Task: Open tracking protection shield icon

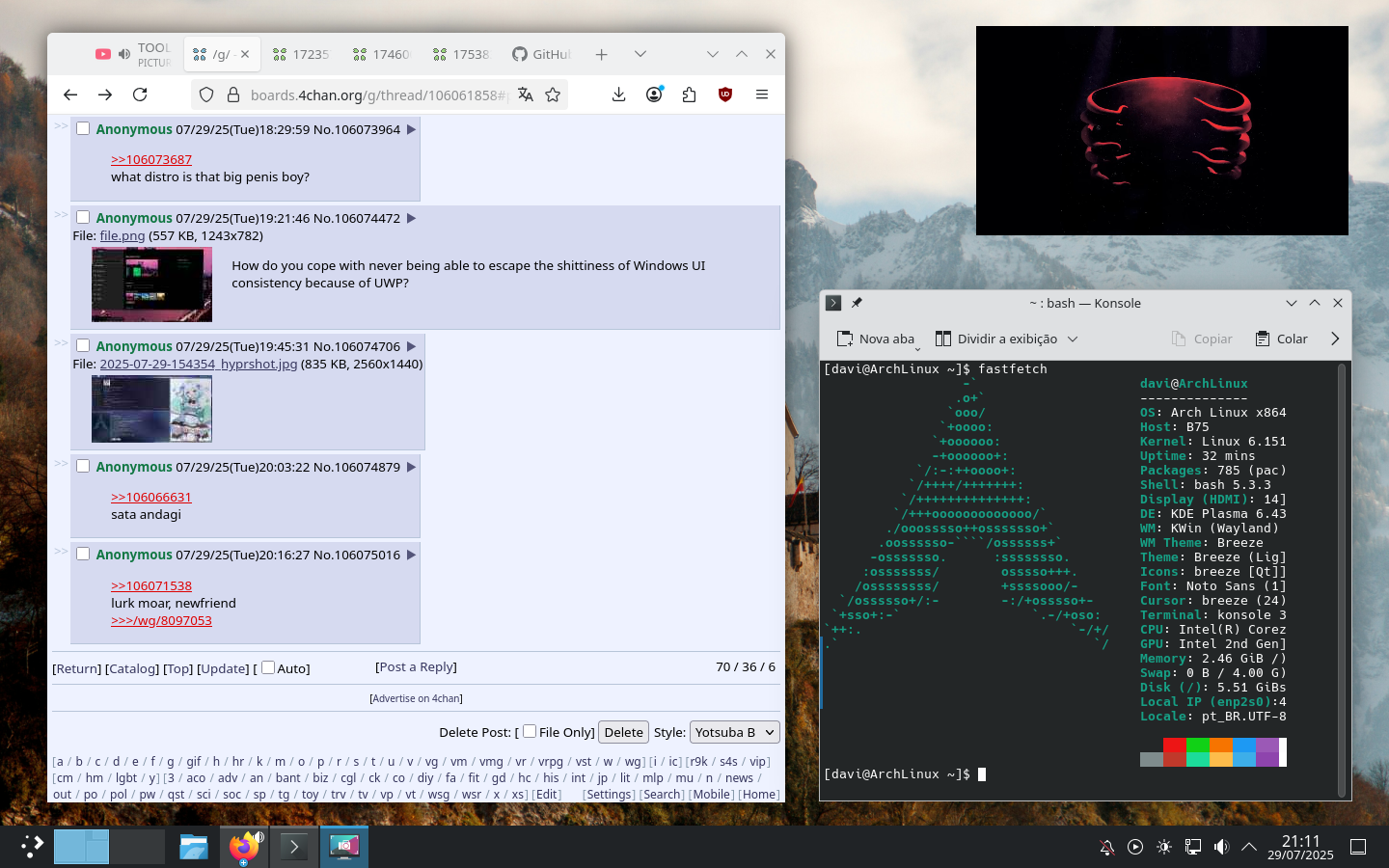Action: pyautogui.click(x=206, y=95)
